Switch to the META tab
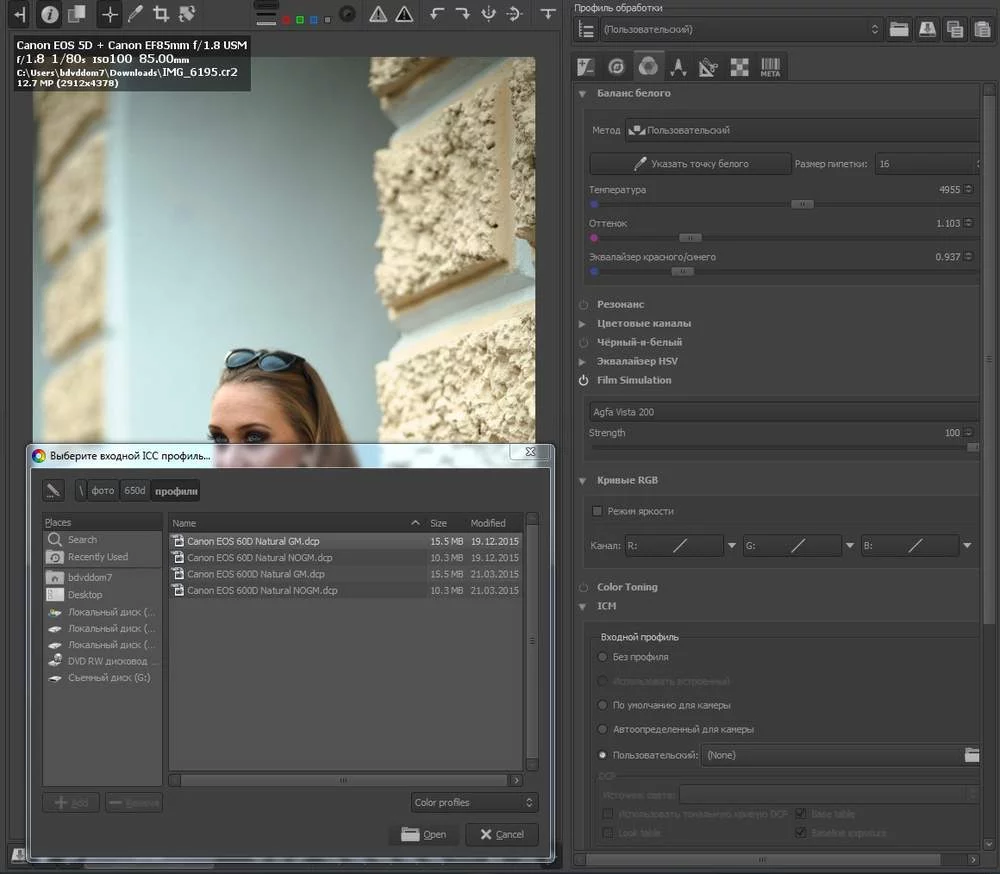 770,67
